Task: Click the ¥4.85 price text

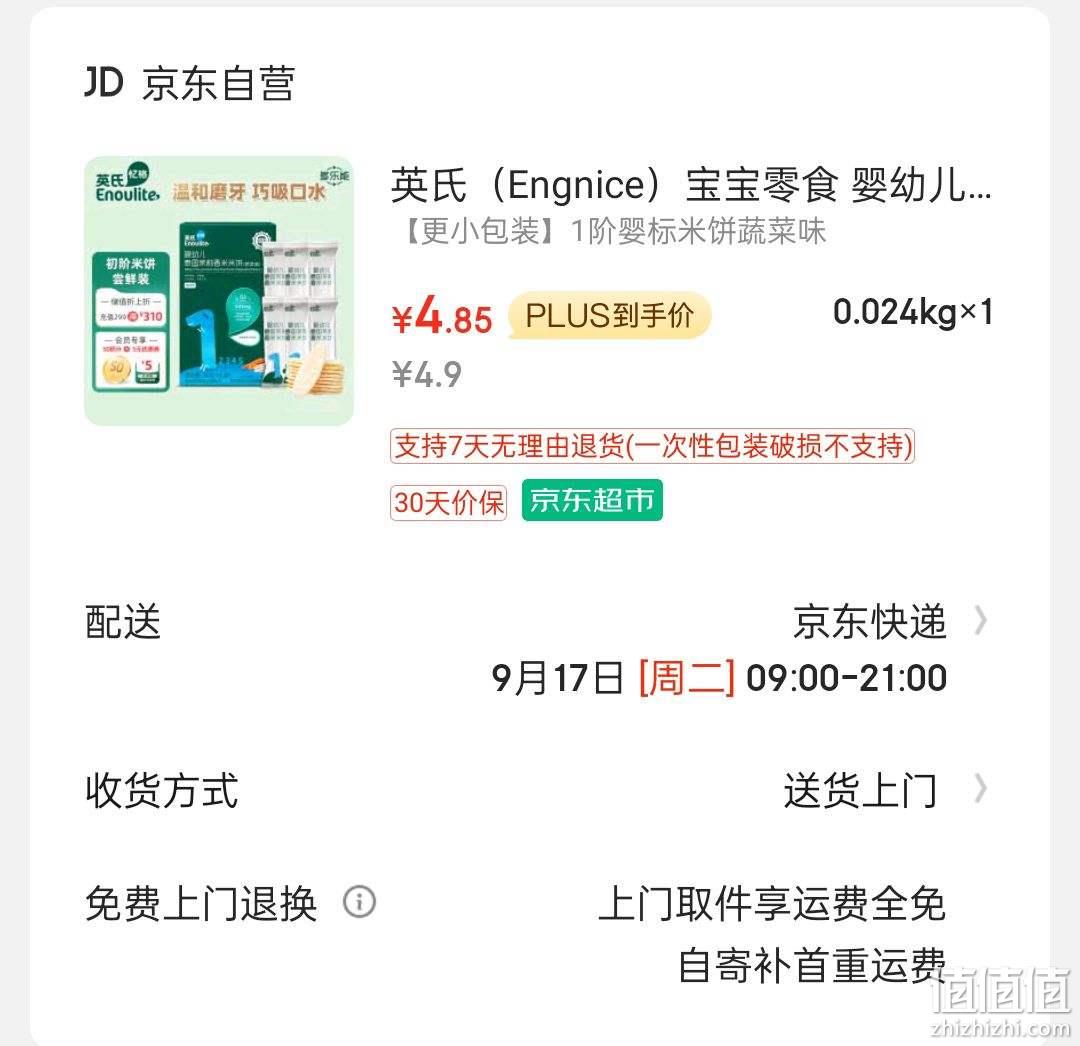Action: click(442, 316)
